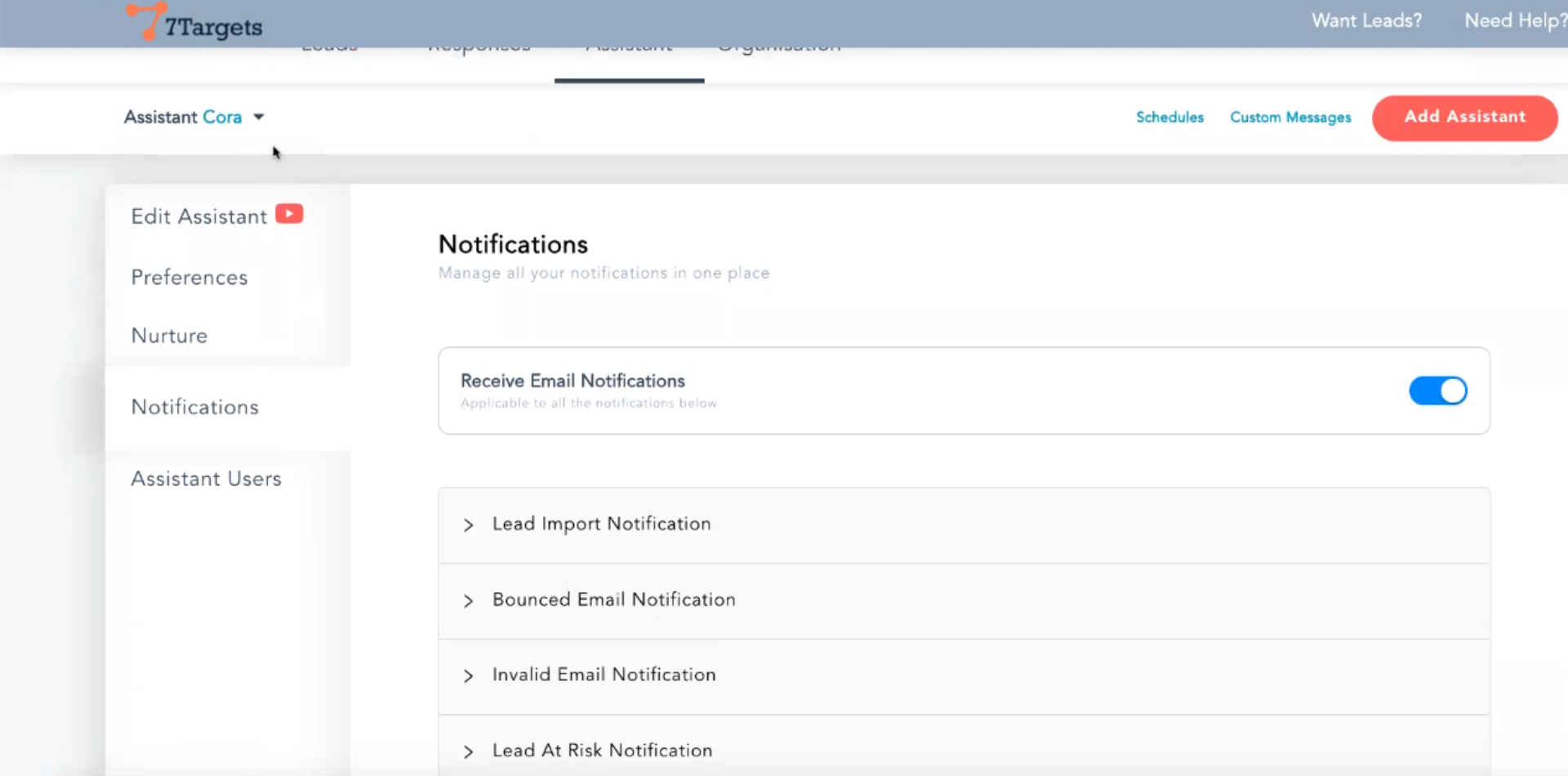Open the Schedules link

click(x=1169, y=118)
